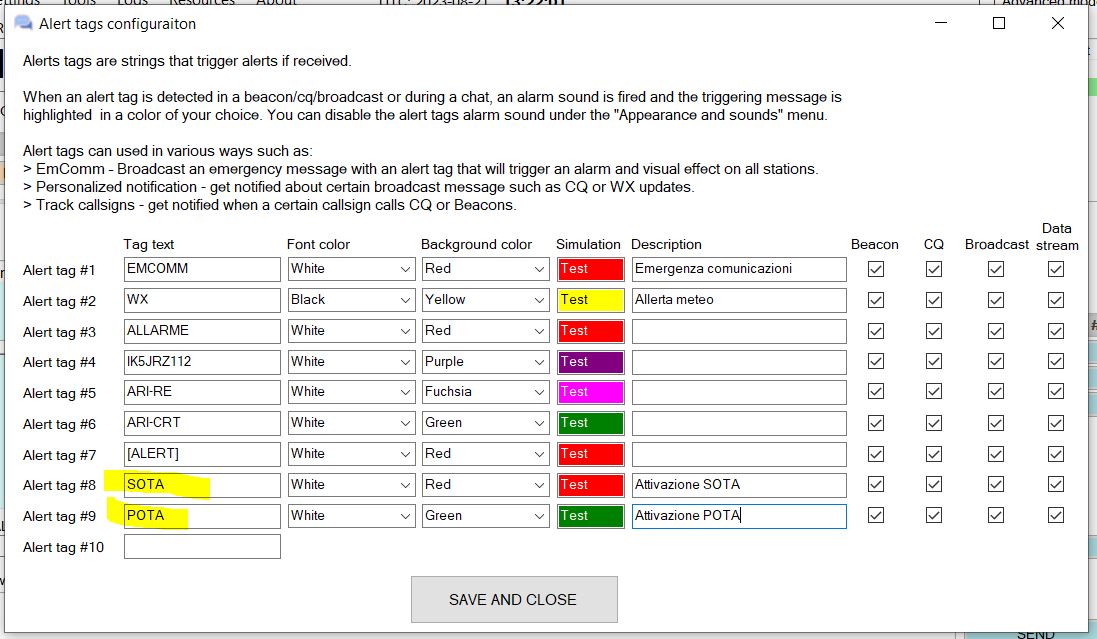Click the empty description field for tag #4
Screen dimensions: 1097x639
(x=739, y=362)
